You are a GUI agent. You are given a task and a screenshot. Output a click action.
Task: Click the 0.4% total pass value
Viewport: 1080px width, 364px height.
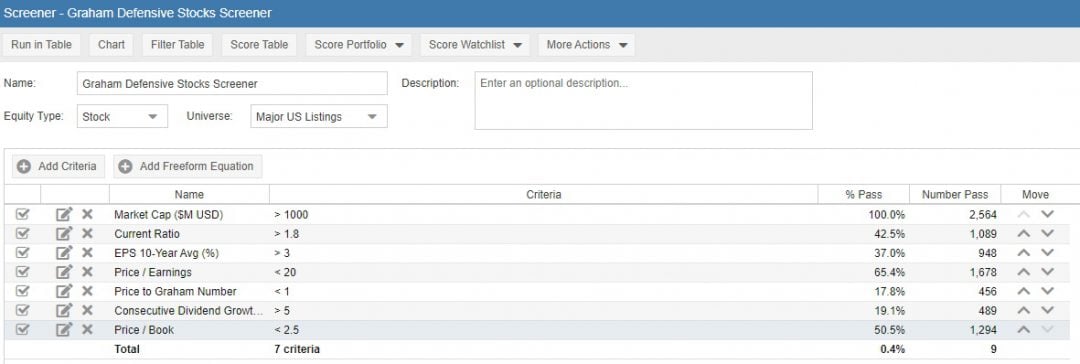893,349
